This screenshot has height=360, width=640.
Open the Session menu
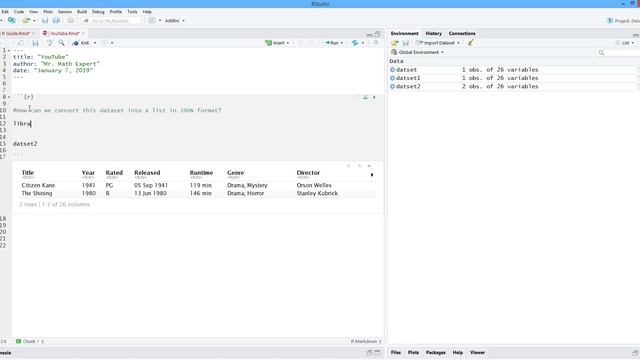pos(64,12)
